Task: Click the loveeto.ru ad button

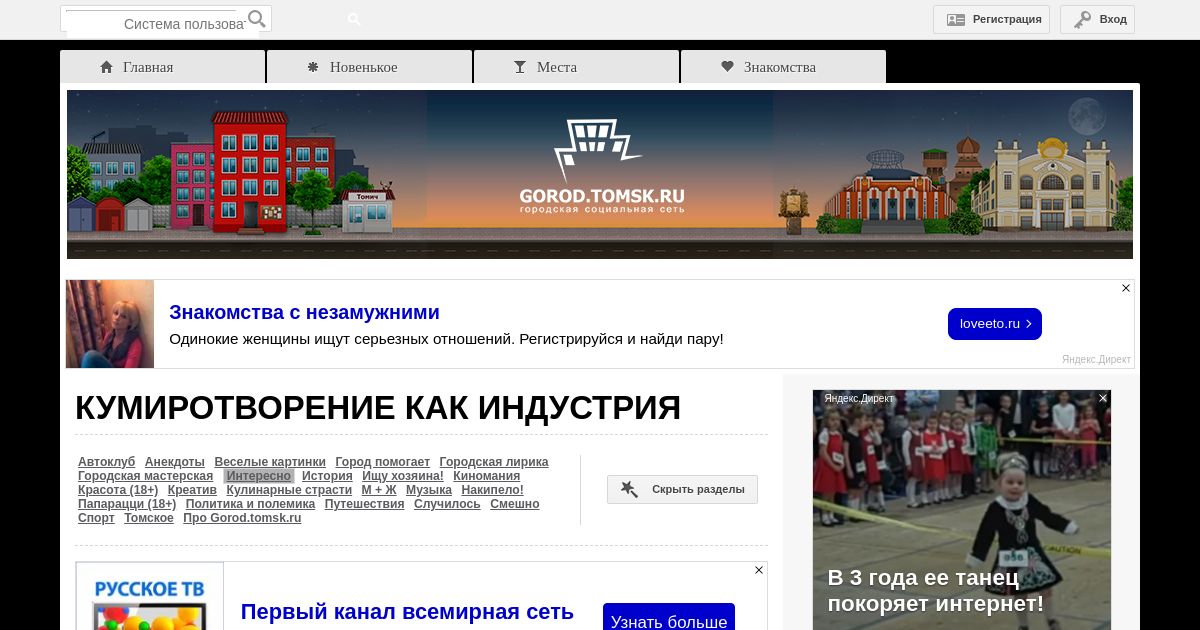Action: (995, 324)
